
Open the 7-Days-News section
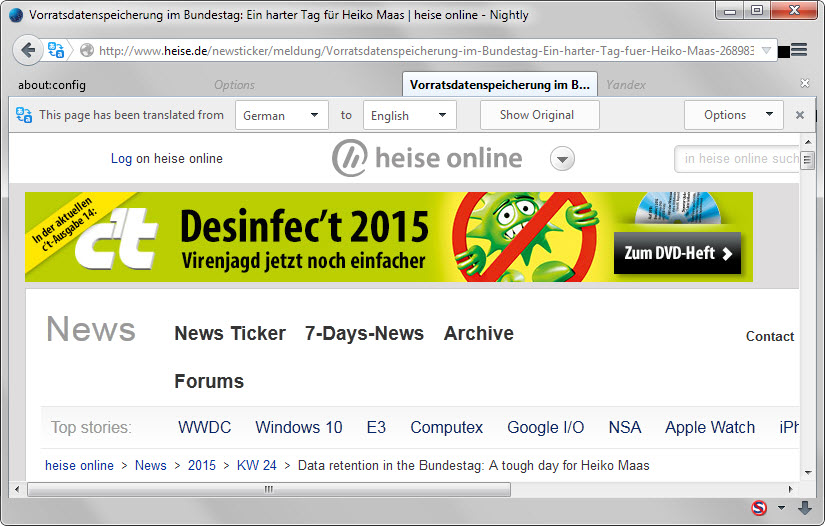point(364,333)
